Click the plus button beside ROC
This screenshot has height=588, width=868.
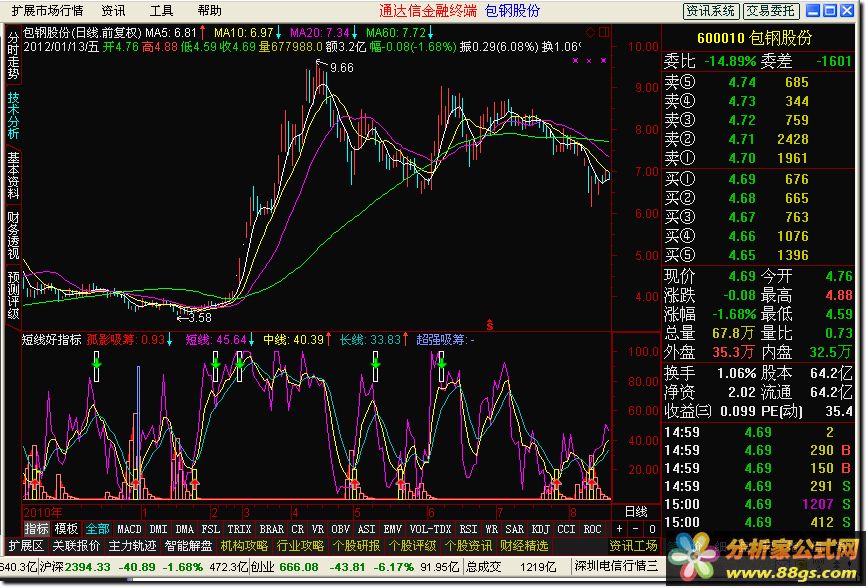619,530
